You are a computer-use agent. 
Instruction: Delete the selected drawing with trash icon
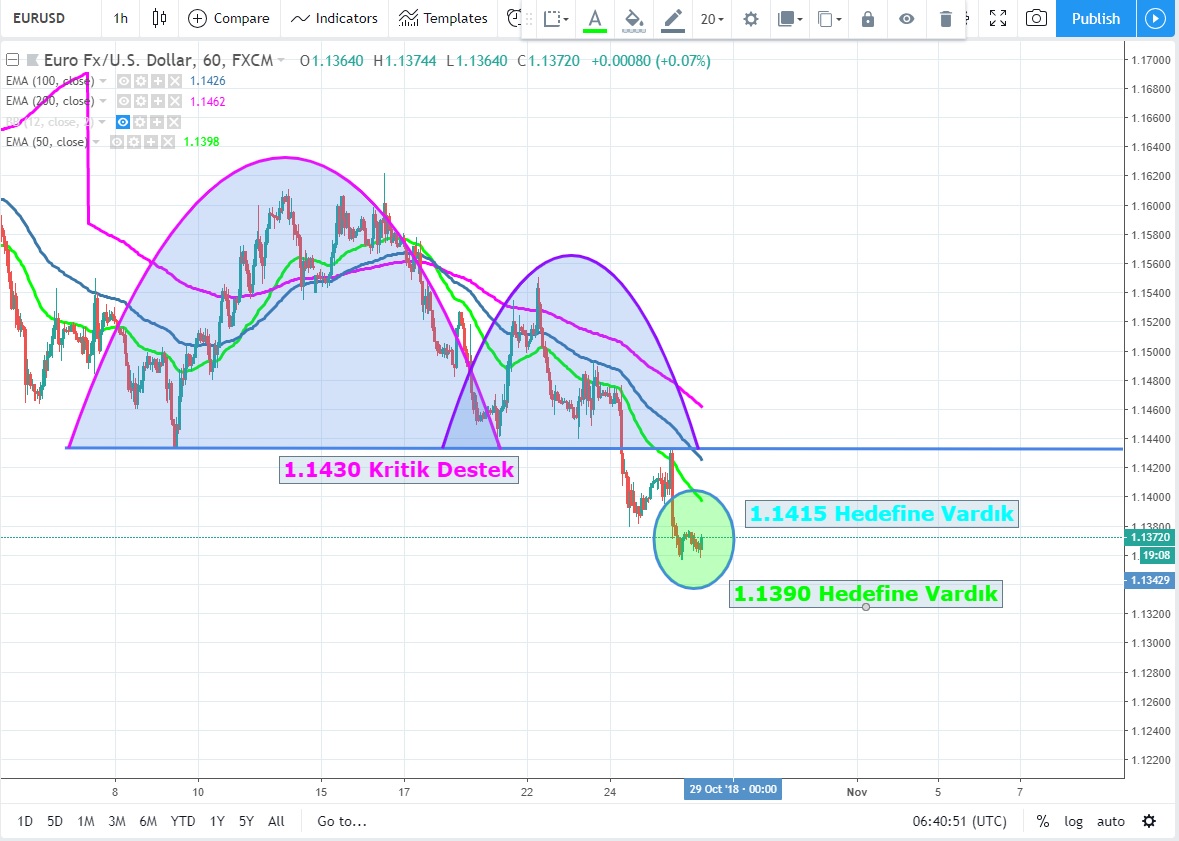(946, 19)
